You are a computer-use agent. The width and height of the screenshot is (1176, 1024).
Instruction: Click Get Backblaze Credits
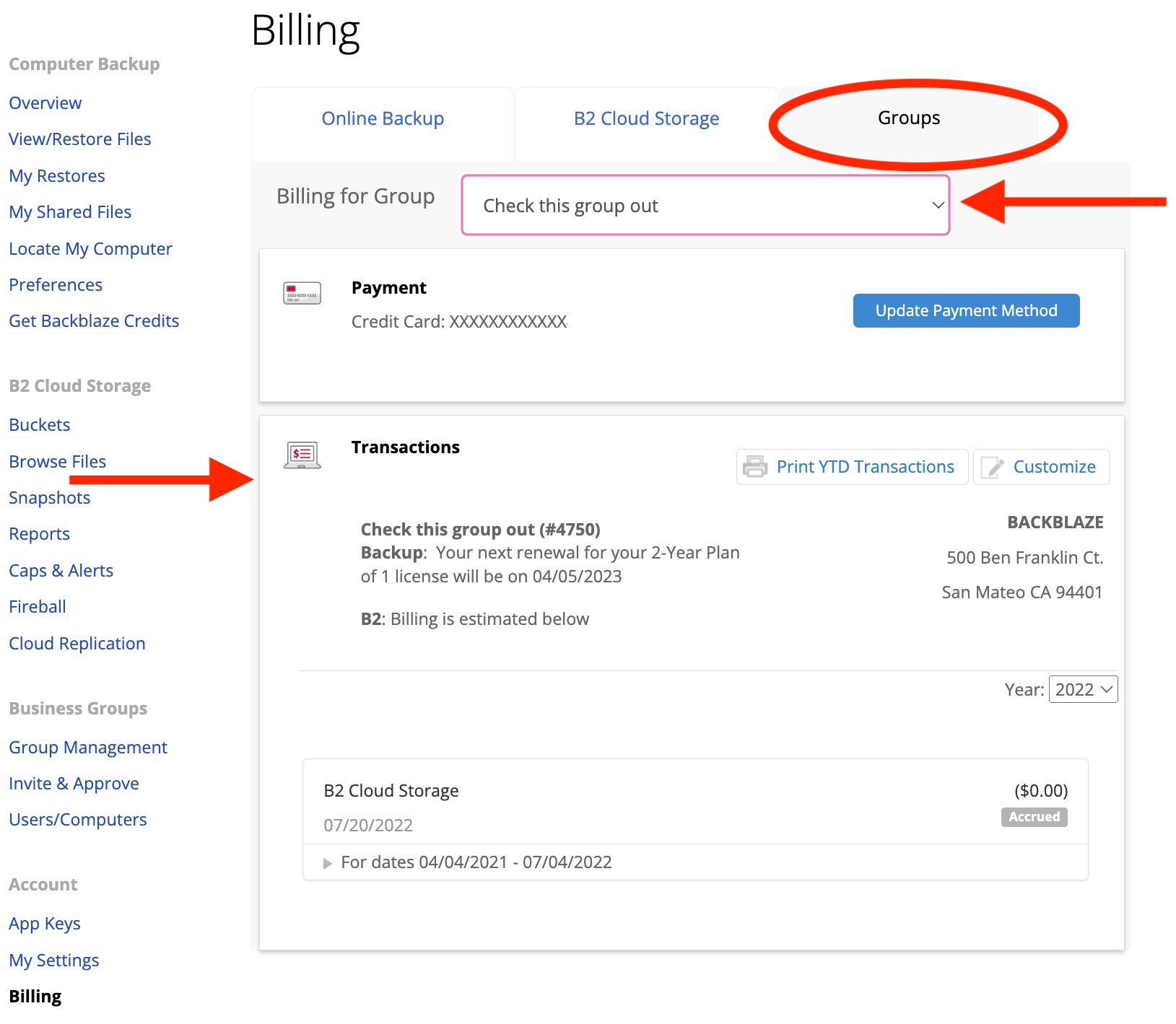click(94, 321)
